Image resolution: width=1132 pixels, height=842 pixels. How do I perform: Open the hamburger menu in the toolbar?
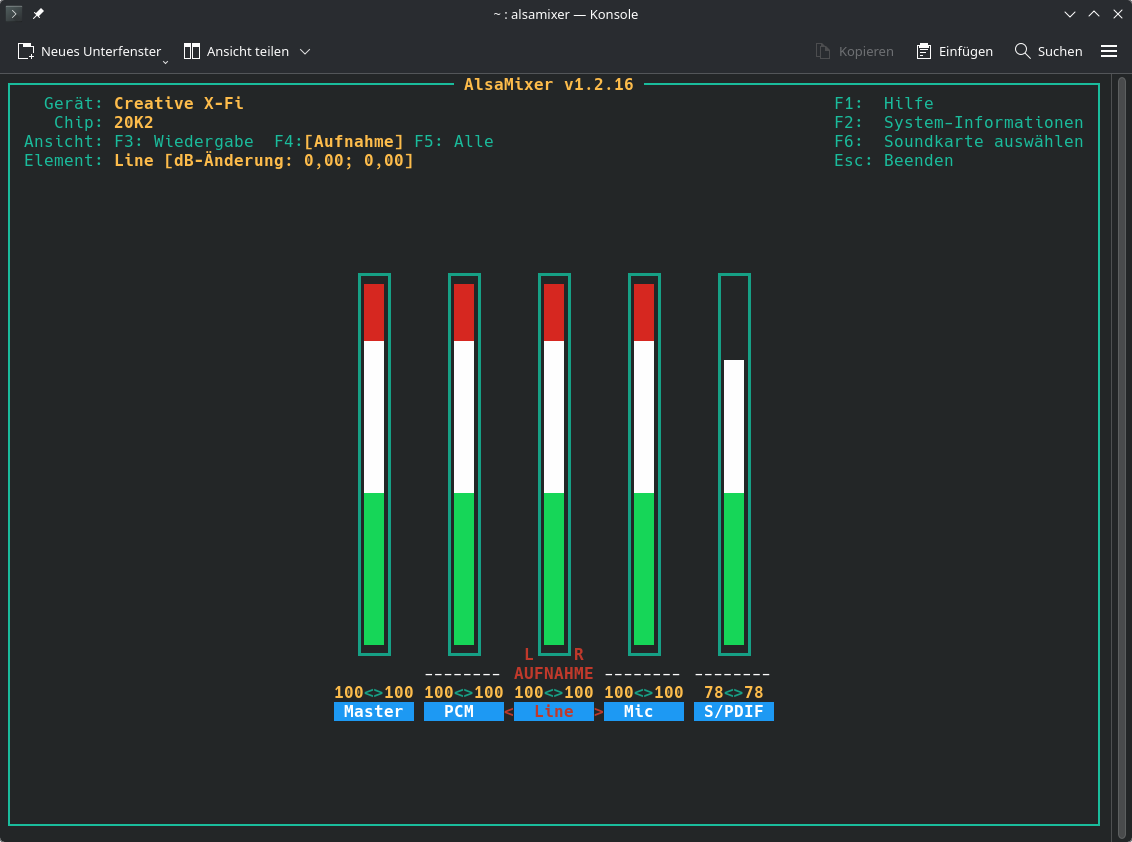coord(1109,51)
